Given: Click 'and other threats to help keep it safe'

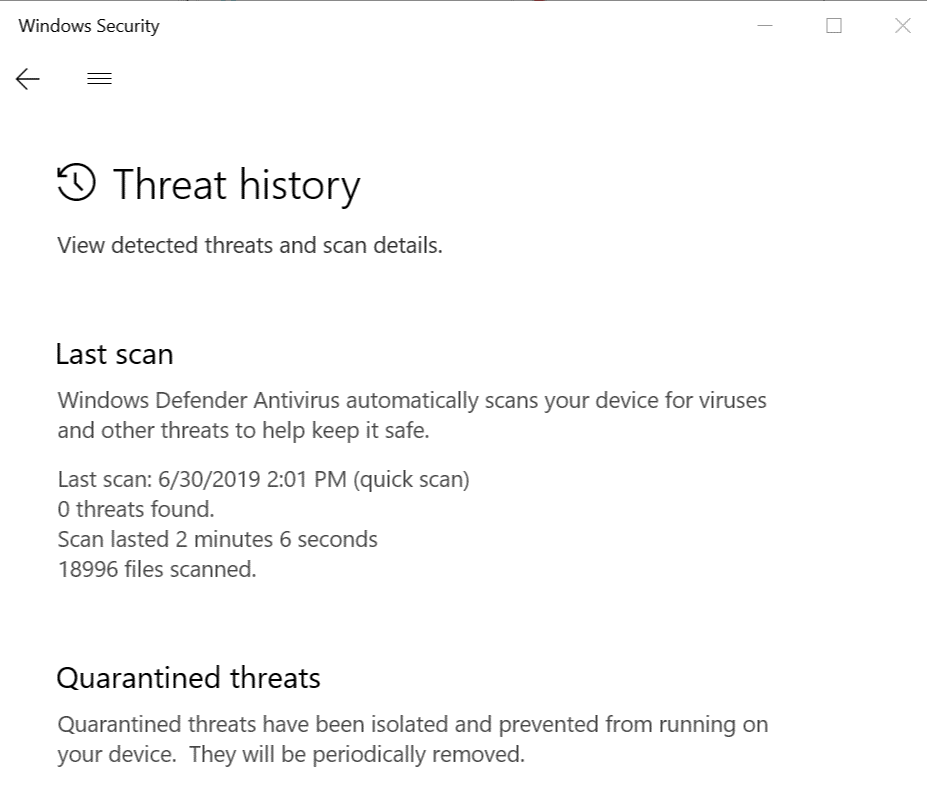Looking at the screenshot, I should pos(243,431).
